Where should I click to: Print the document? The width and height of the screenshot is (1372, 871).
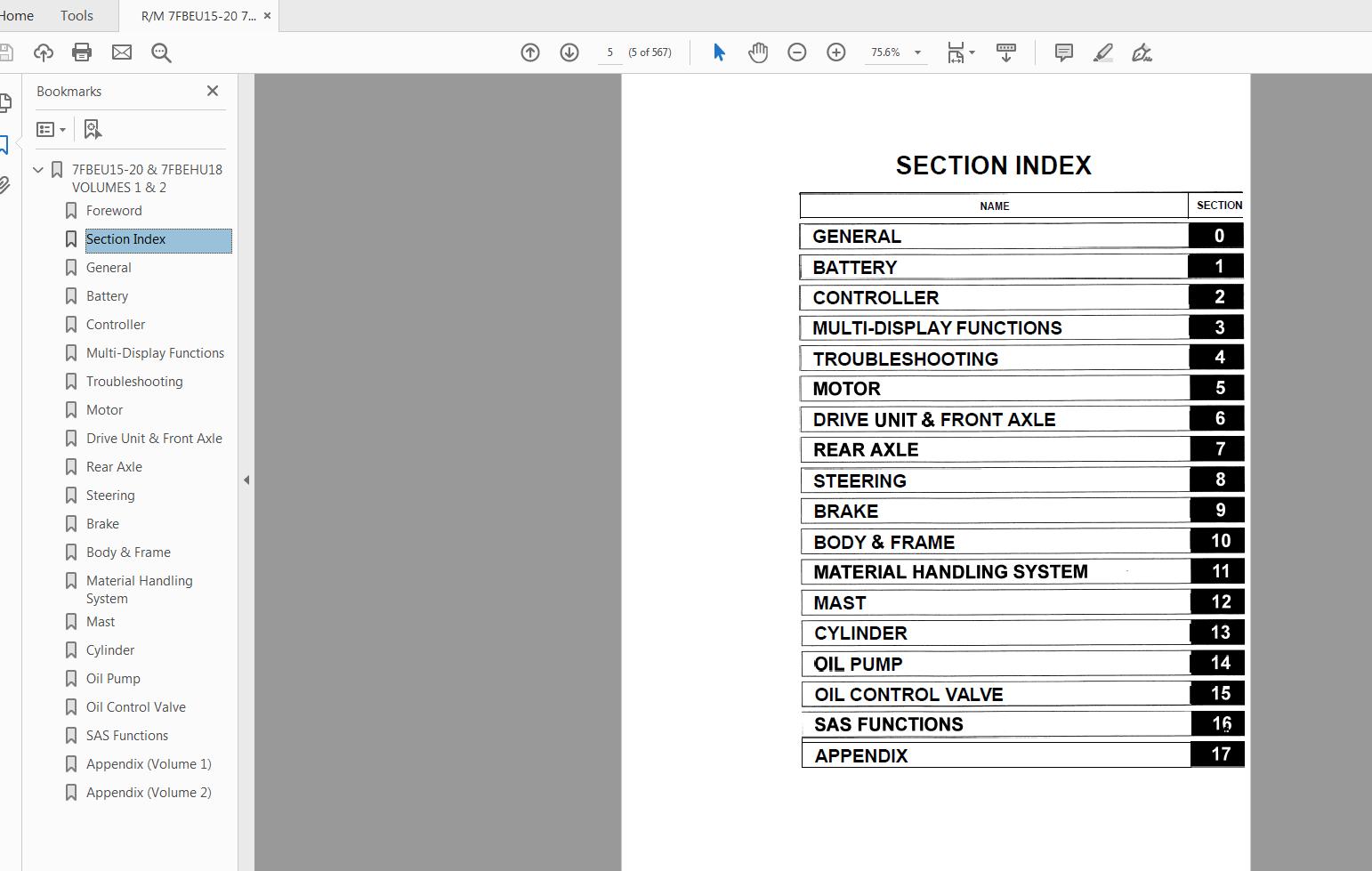pyautogui.click(x=82, y=52)
